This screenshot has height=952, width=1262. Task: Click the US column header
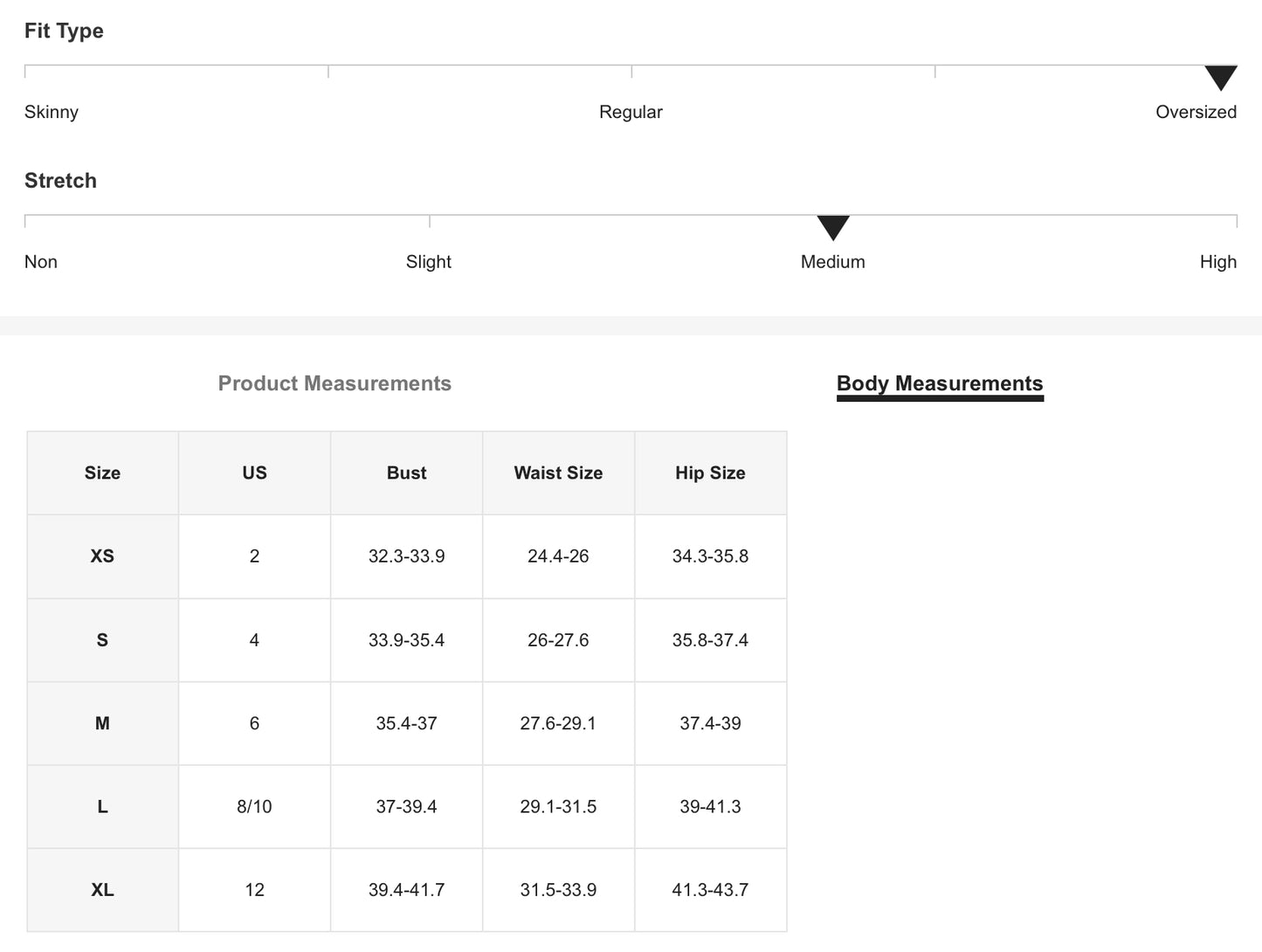254,473
